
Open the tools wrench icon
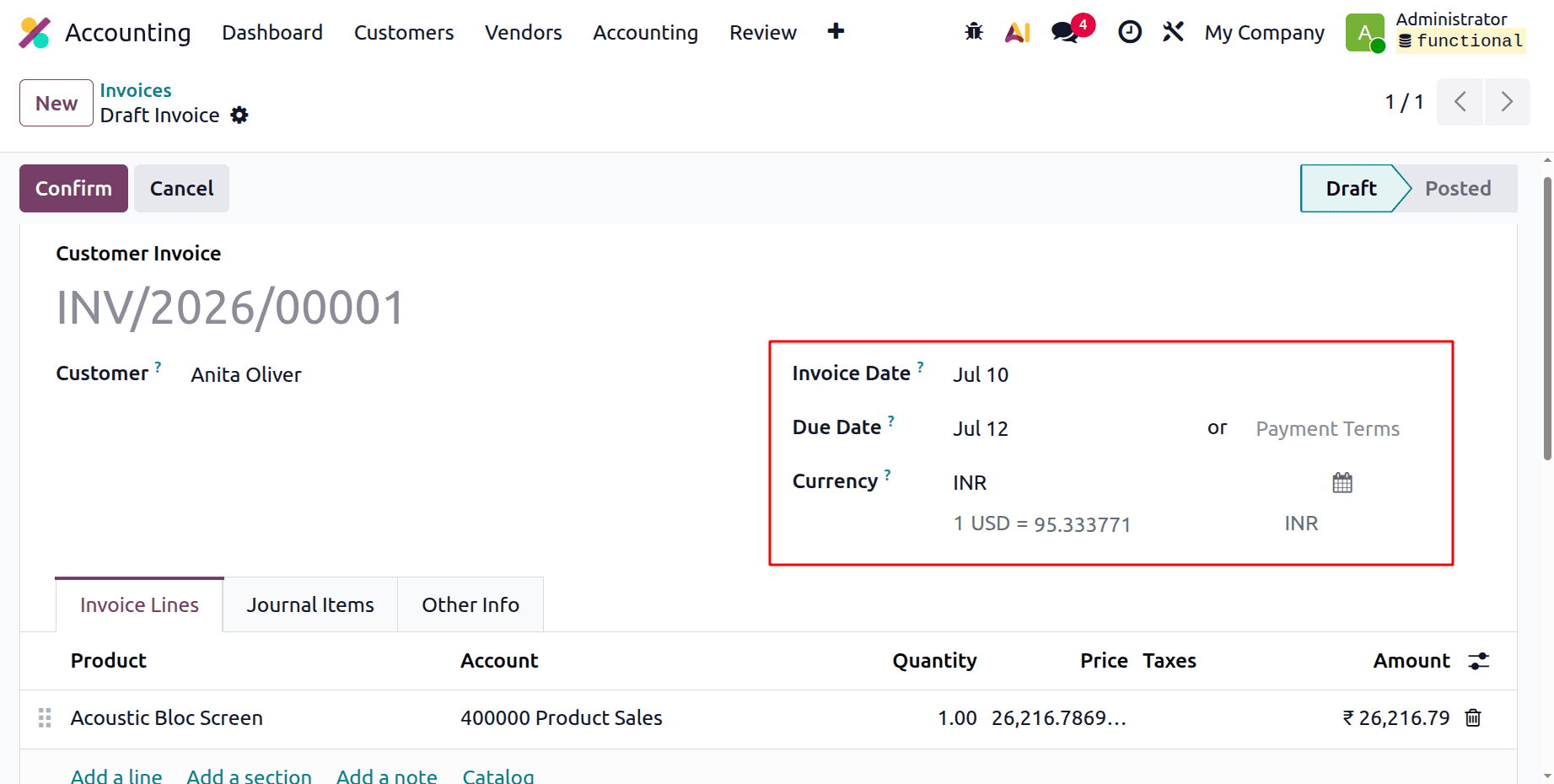point(1173,32)
